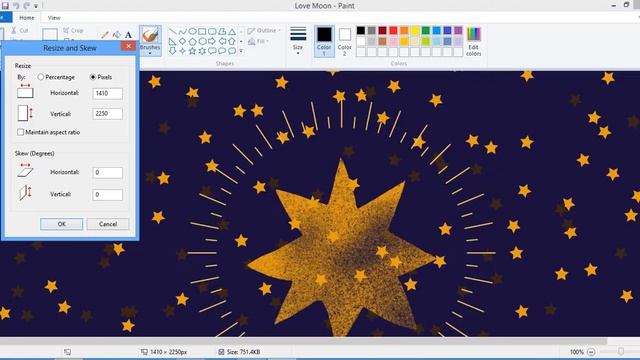Viewport: 640px width, 360px height.
Task: Select the Pencil tool
Action: [105, 35]
